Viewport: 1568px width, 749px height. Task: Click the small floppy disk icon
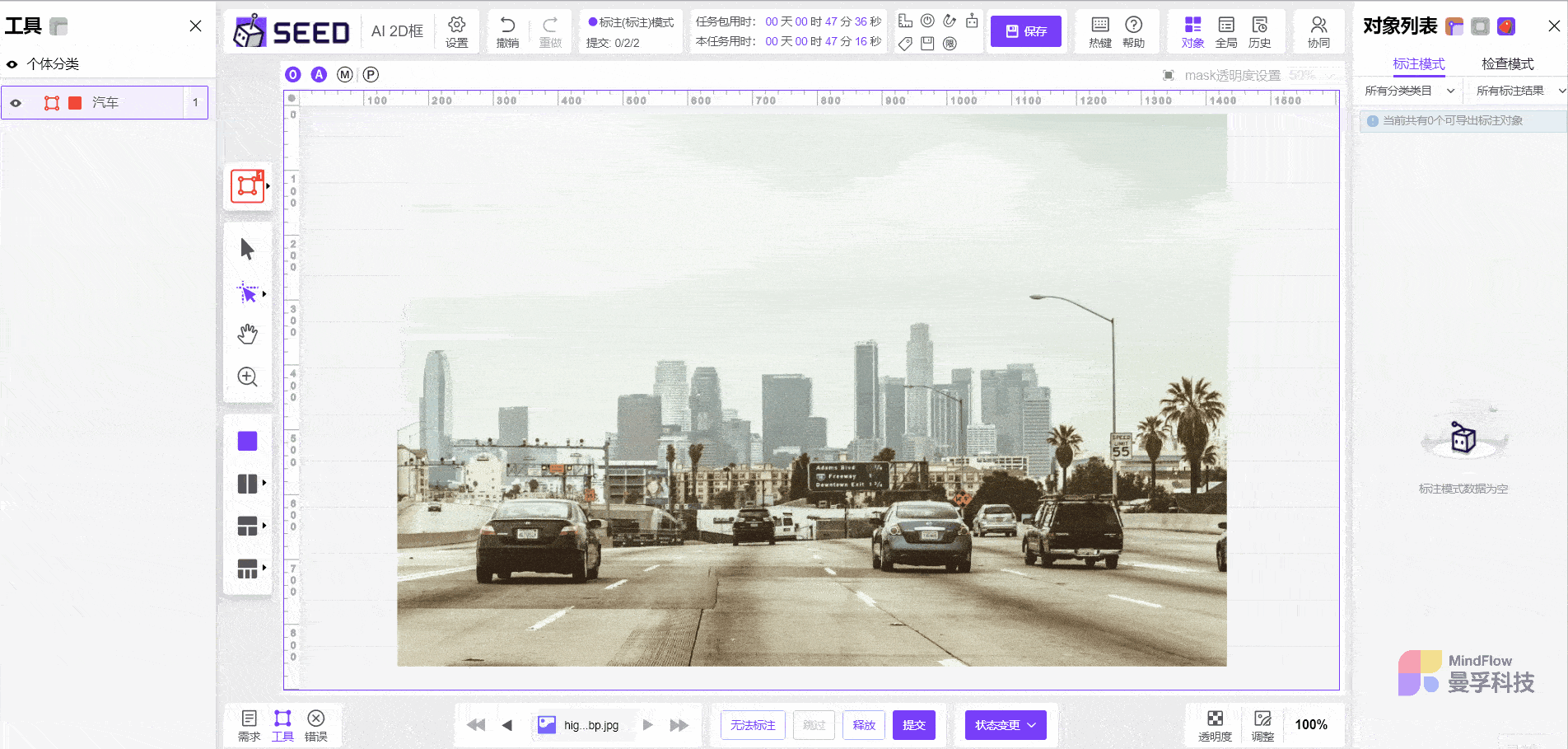click(x=927, y=44)
